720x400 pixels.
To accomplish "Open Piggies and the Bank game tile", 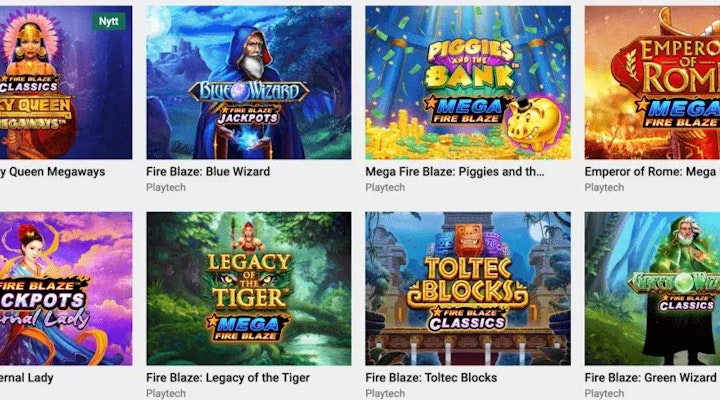I will (468, 83).
